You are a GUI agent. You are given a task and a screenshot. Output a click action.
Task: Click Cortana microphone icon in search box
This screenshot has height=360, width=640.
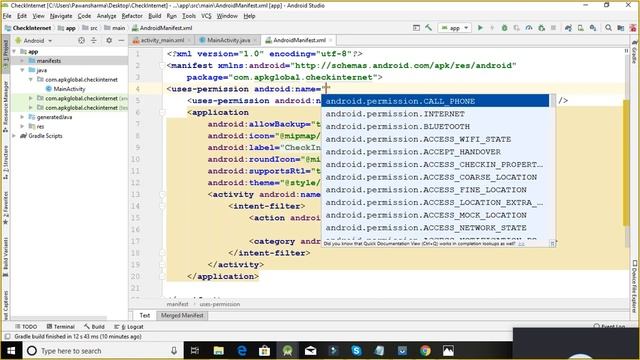pos(174,351)
